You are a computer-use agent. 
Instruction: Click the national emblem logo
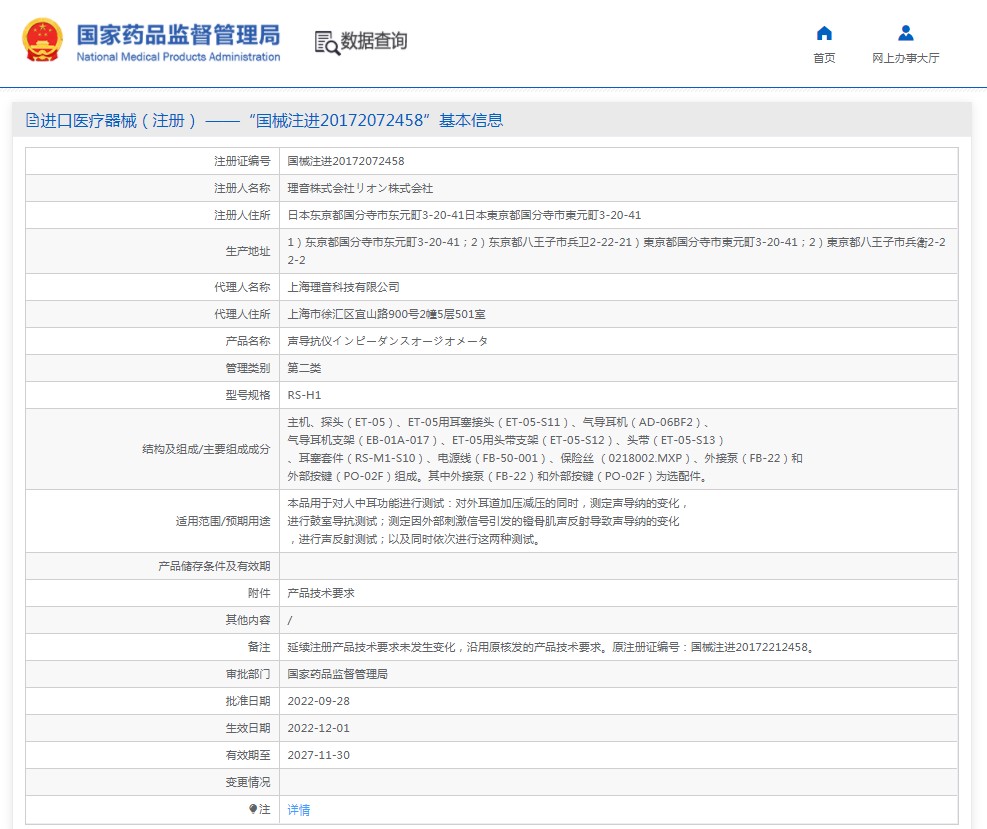[x=42, y=40]
